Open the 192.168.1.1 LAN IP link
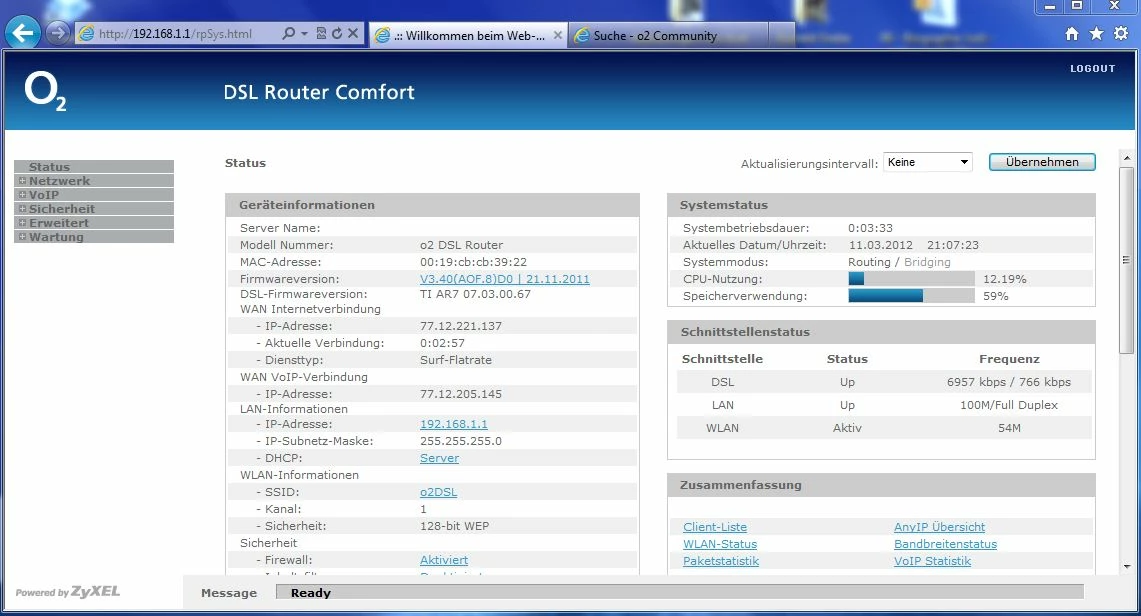 click(453, 424)
